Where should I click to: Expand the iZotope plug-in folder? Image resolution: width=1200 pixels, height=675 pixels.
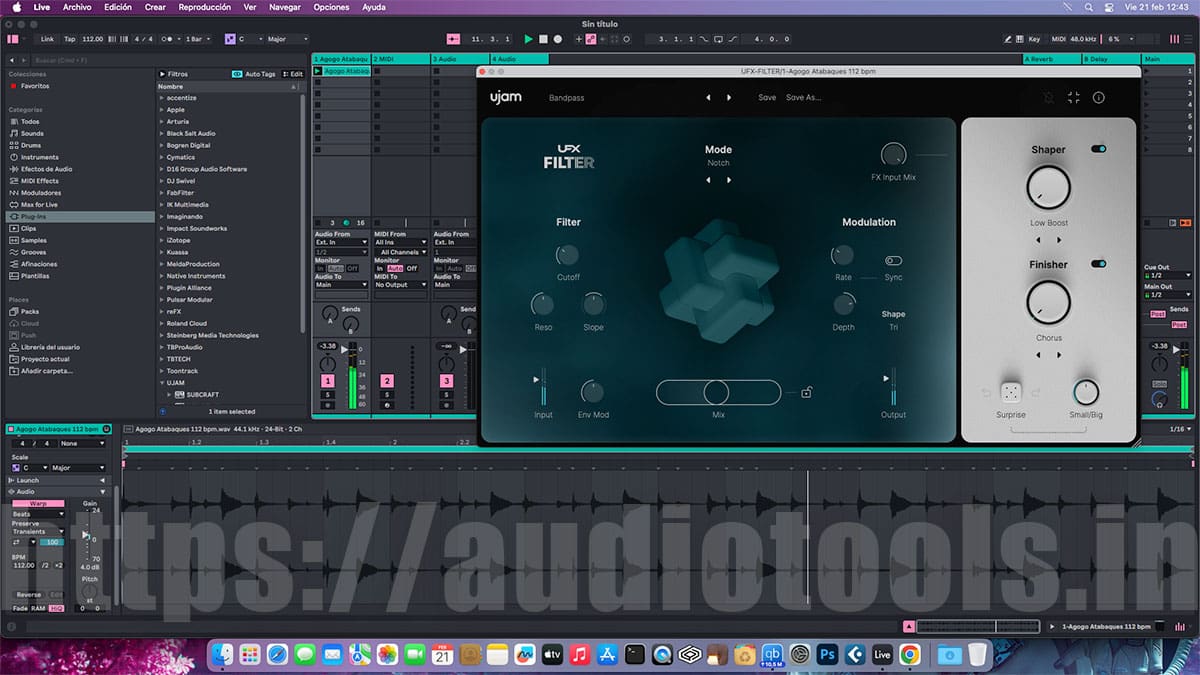pos(161,241)
